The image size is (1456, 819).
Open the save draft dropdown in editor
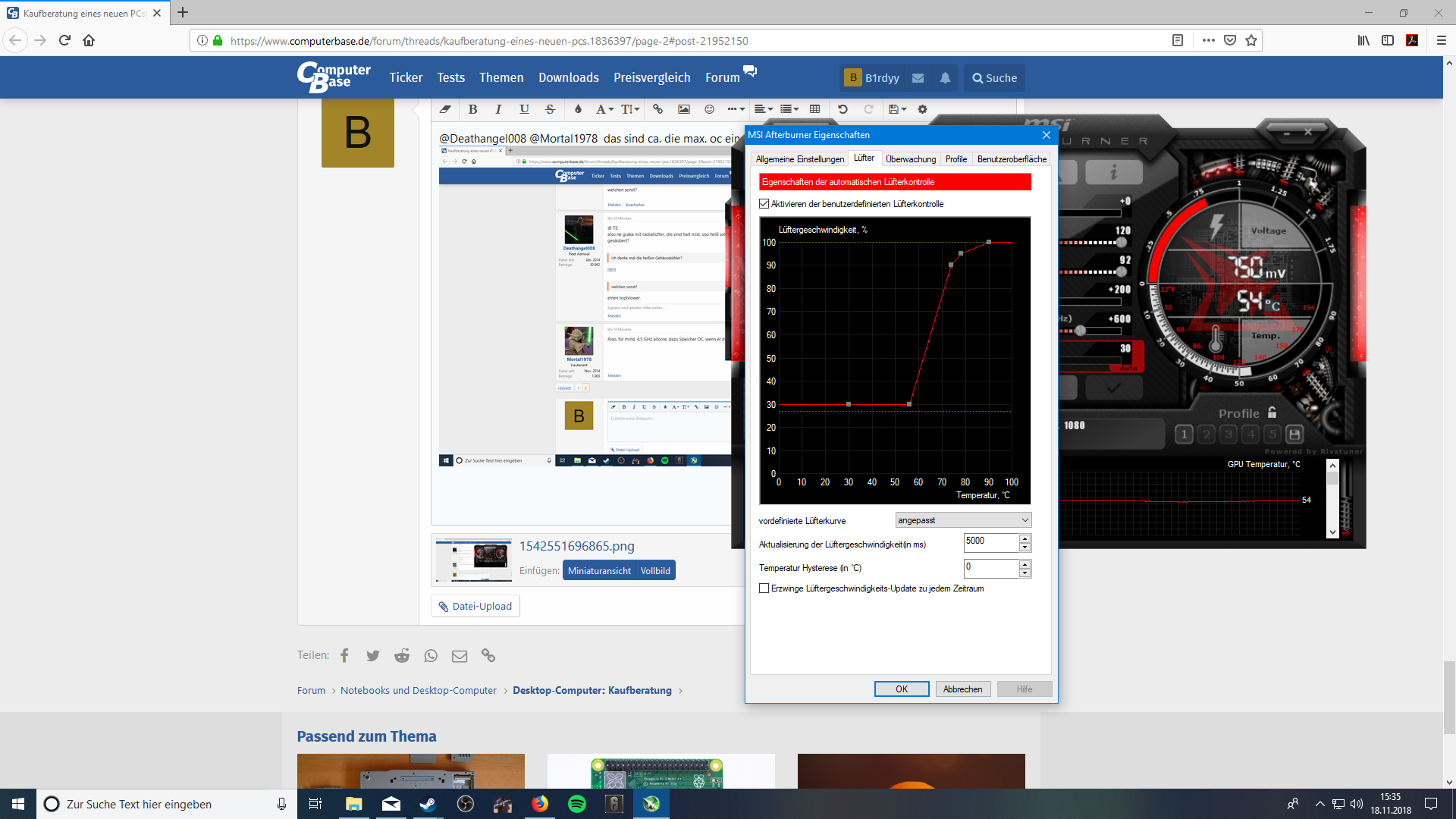897,109
